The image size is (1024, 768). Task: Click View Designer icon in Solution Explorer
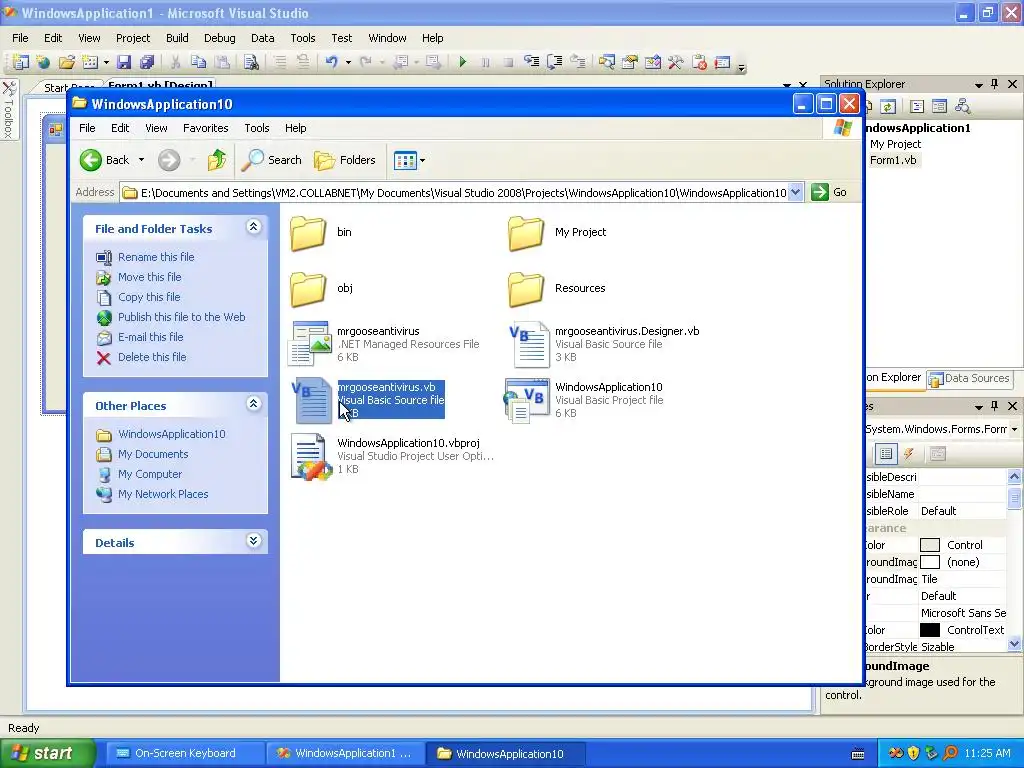[x=939, y=106]
